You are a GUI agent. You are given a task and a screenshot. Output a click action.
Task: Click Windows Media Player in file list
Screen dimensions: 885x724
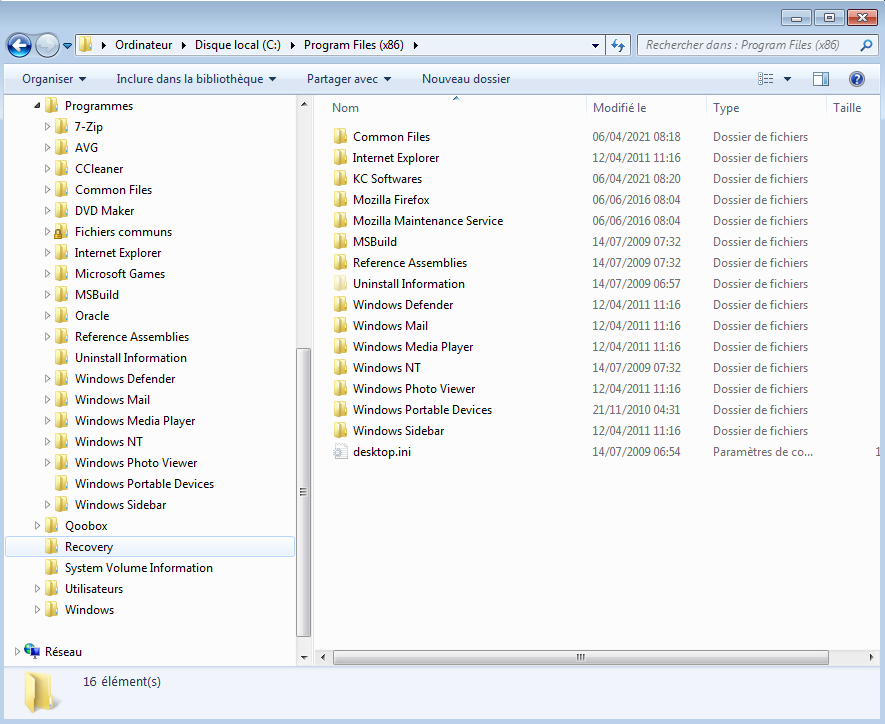click(x=413, y=346)
